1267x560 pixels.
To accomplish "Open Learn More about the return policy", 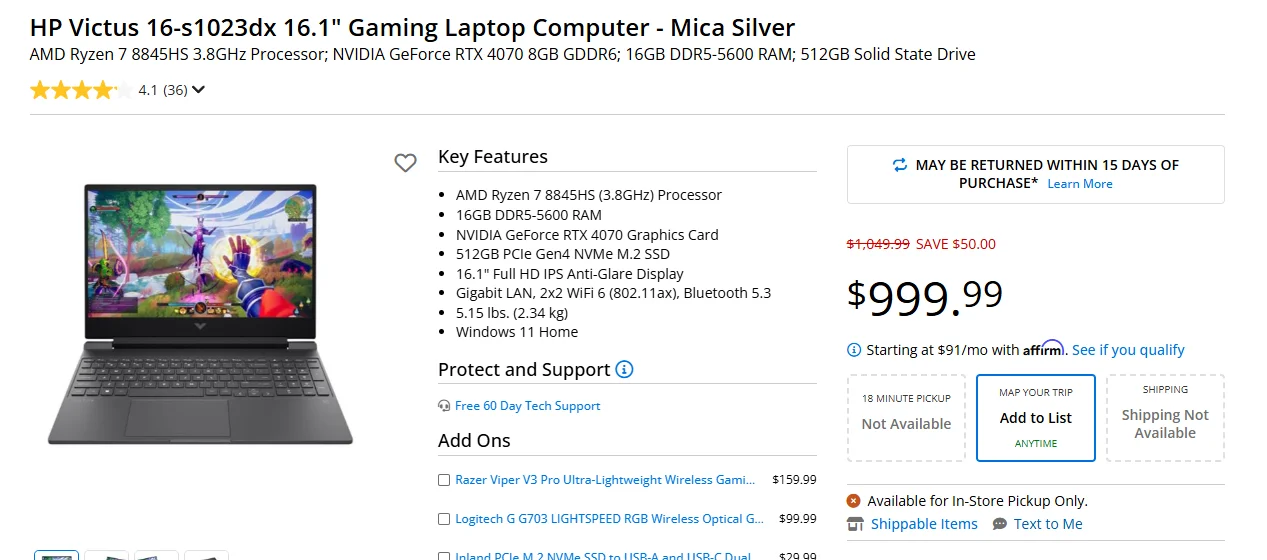I will pyautogui.click(x=1080, y=184).
